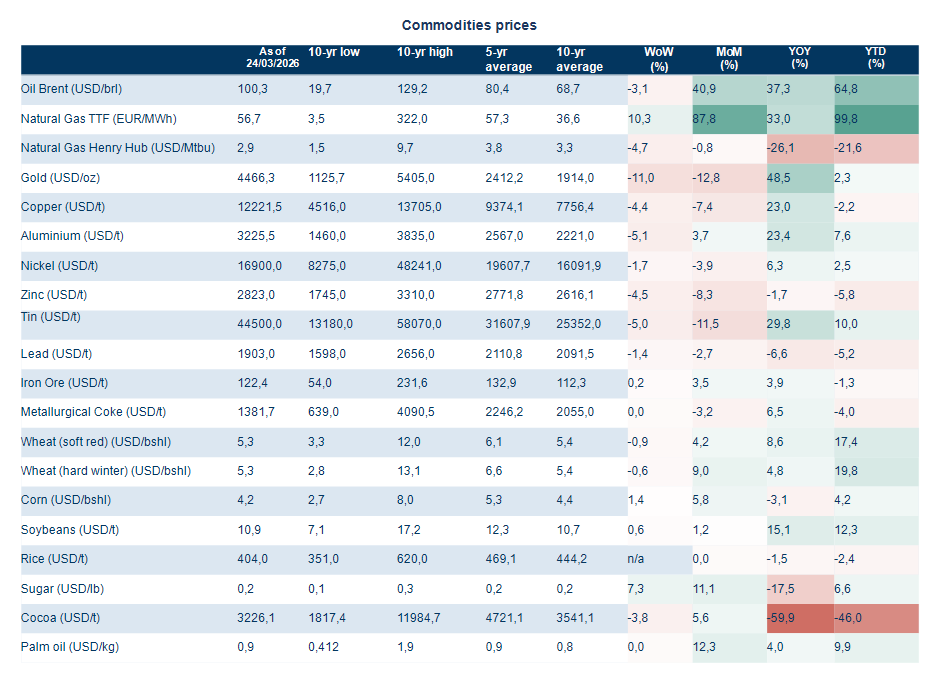Click the red -46,0 YTD cell

(x=876, y=618)
